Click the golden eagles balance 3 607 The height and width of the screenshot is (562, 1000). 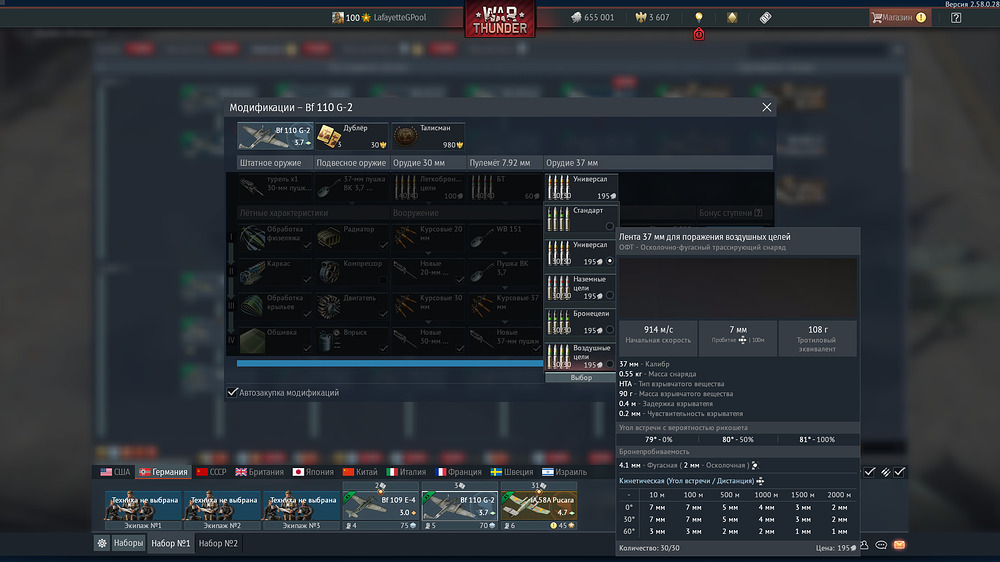(x=652, y=17)
